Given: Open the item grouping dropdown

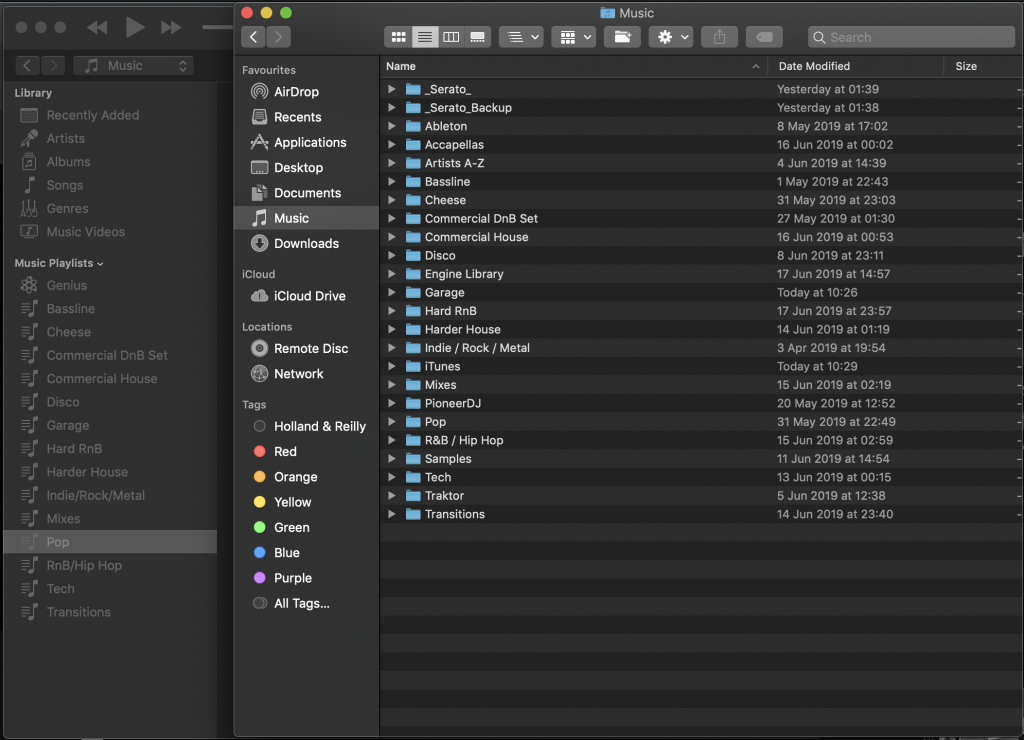Looking at the screenshot, I should click(x=520, y=36).
